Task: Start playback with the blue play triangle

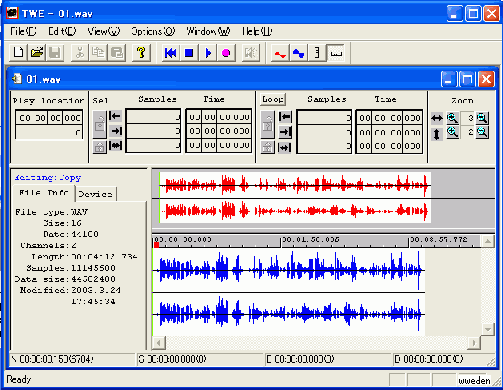Action: (208, 53)
